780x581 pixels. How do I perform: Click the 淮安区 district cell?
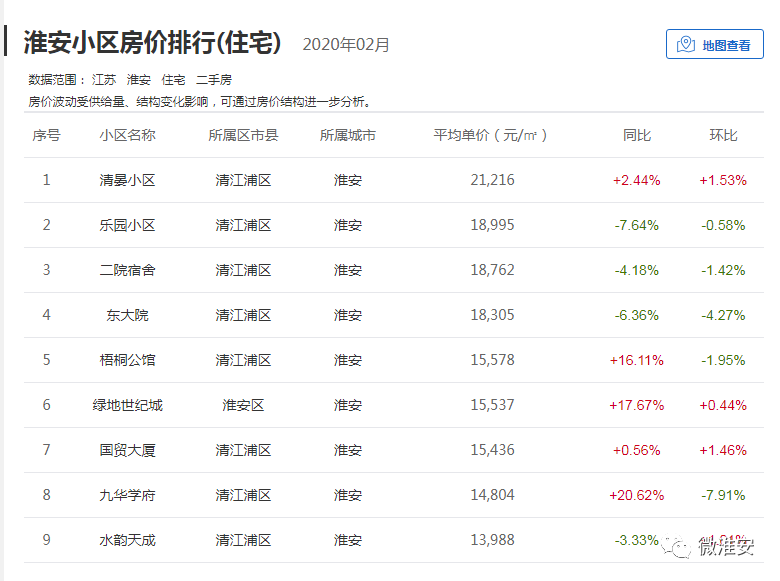click(x=243, y=405)
